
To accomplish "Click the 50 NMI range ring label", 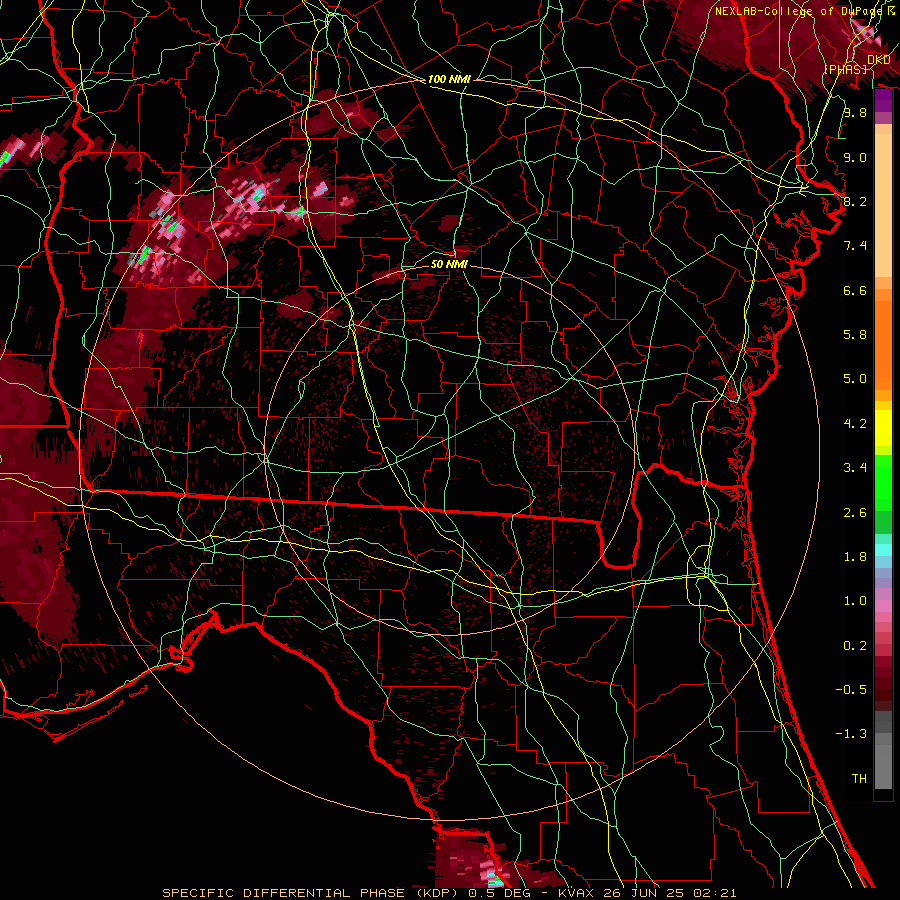I will pyautogui.click(x=449, y=264).
